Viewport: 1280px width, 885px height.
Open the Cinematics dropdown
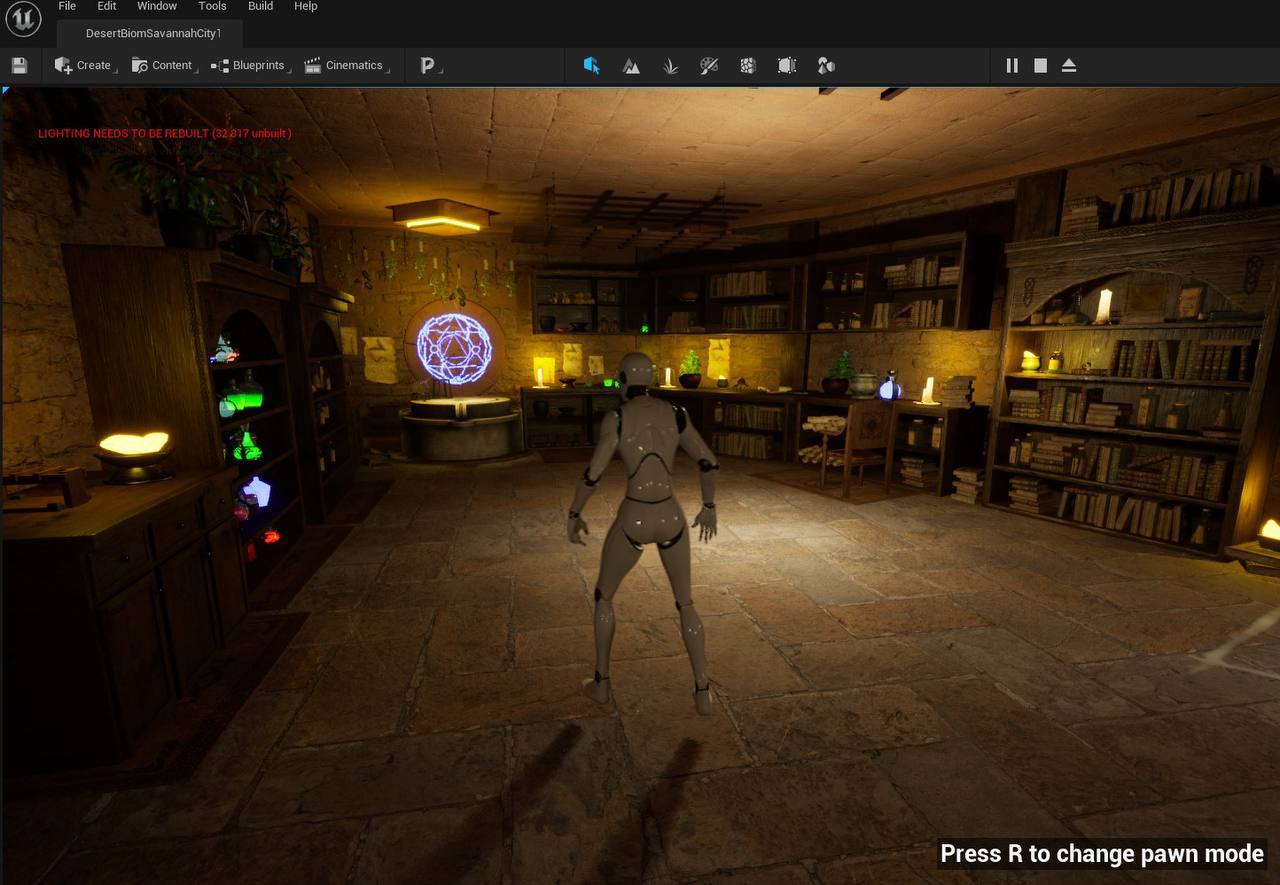tap(345, 65)
